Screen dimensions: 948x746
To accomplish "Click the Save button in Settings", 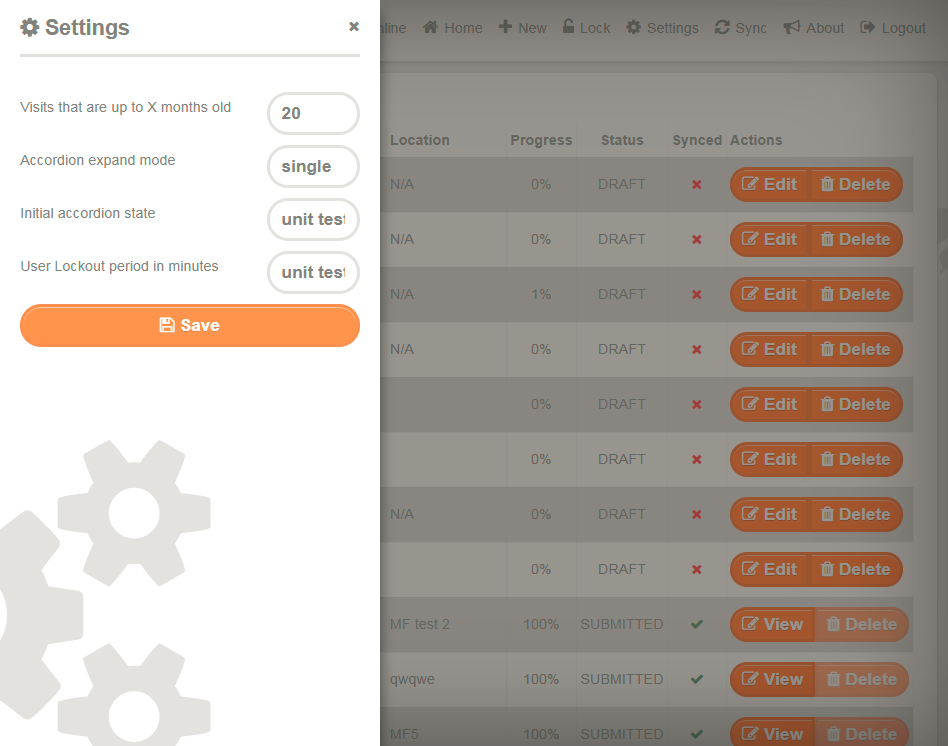I will coord(190,325).
